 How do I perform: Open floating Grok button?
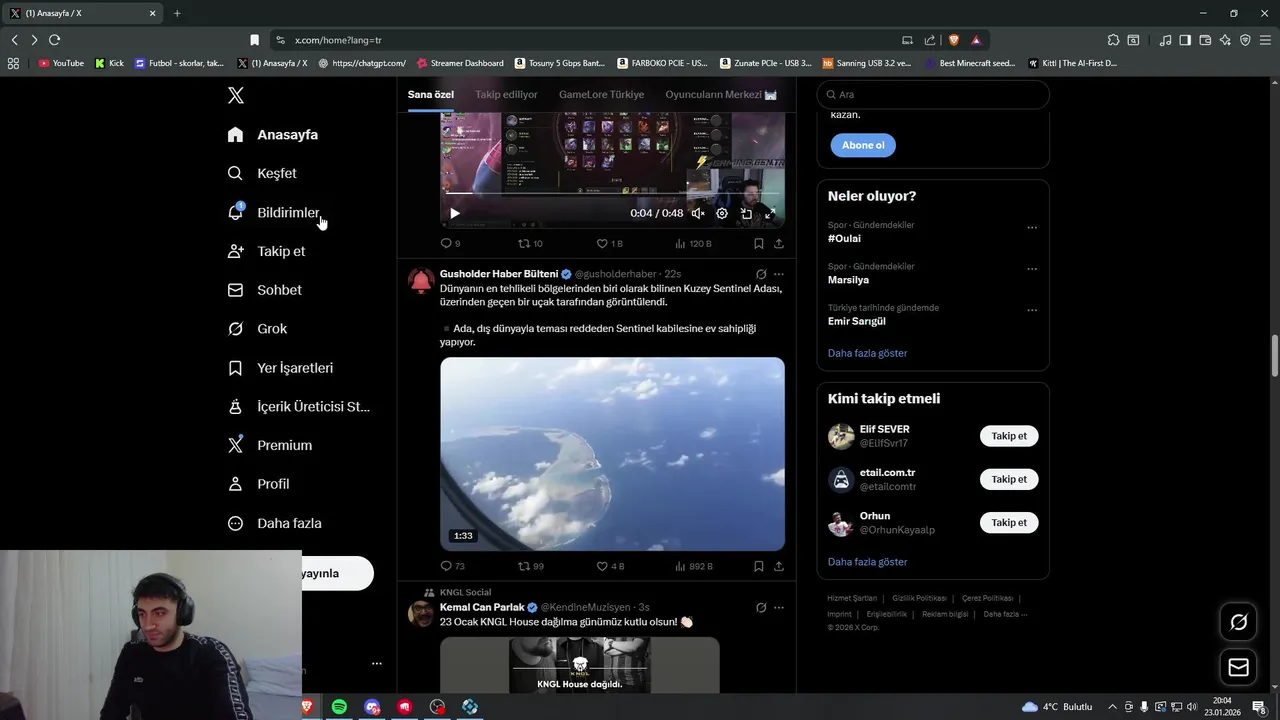pyautogui.click(x=1239, y=622)
